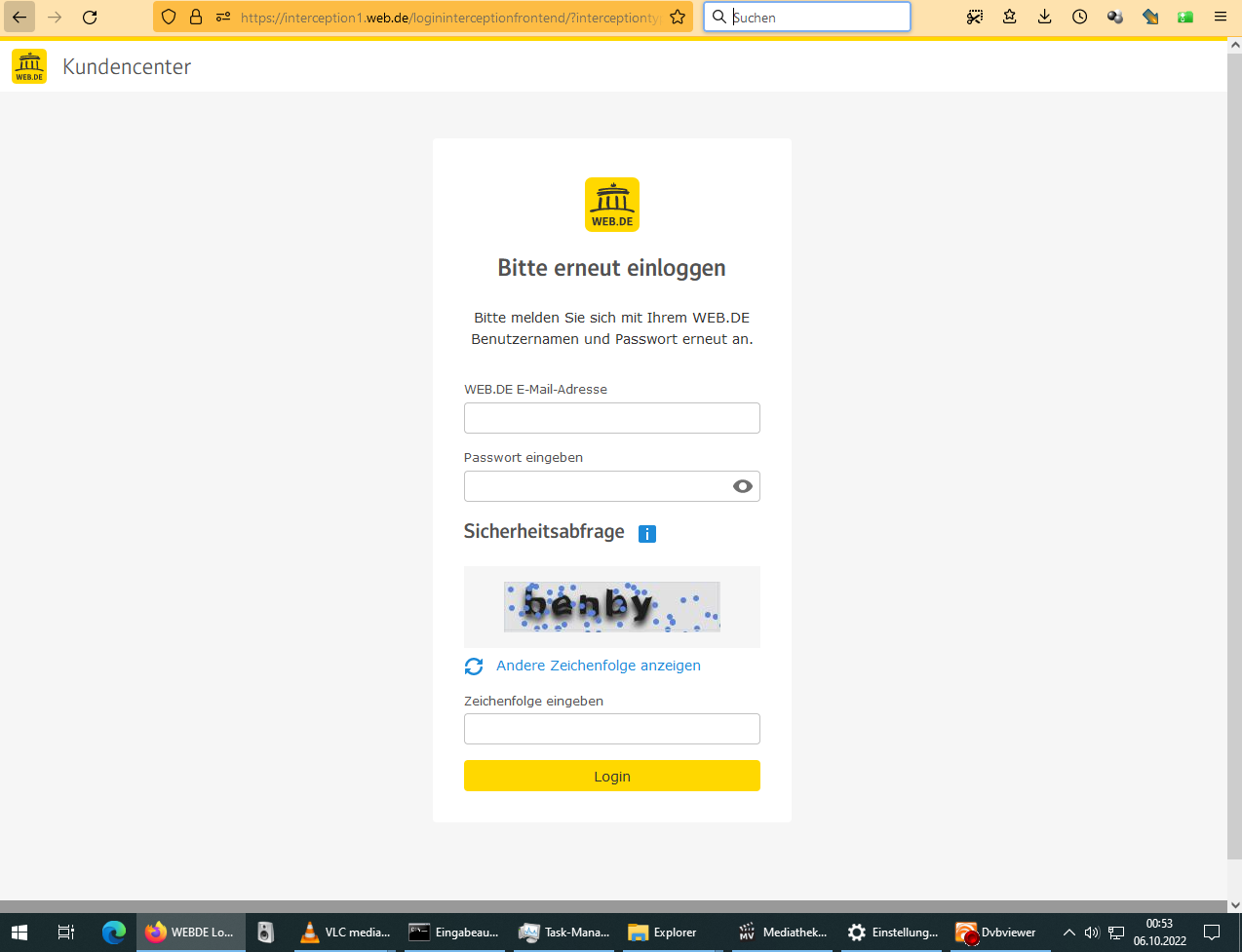
Task: Open the tracking protection shield
Action: (x=169, y=17)
